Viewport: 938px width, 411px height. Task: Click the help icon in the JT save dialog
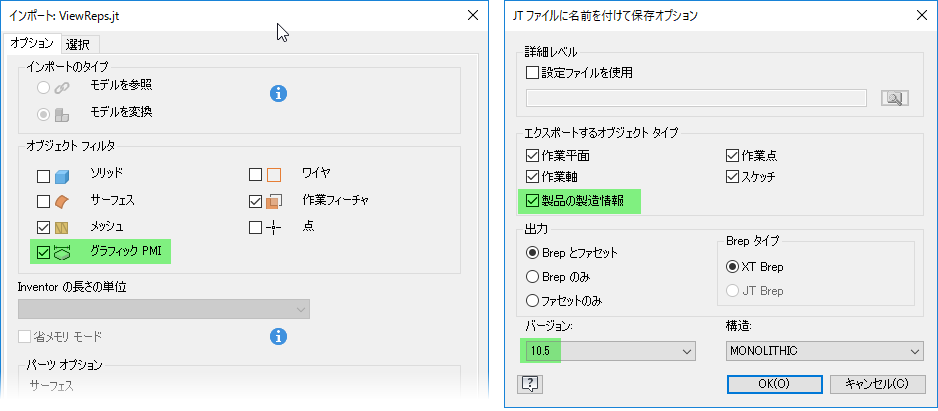530,383
